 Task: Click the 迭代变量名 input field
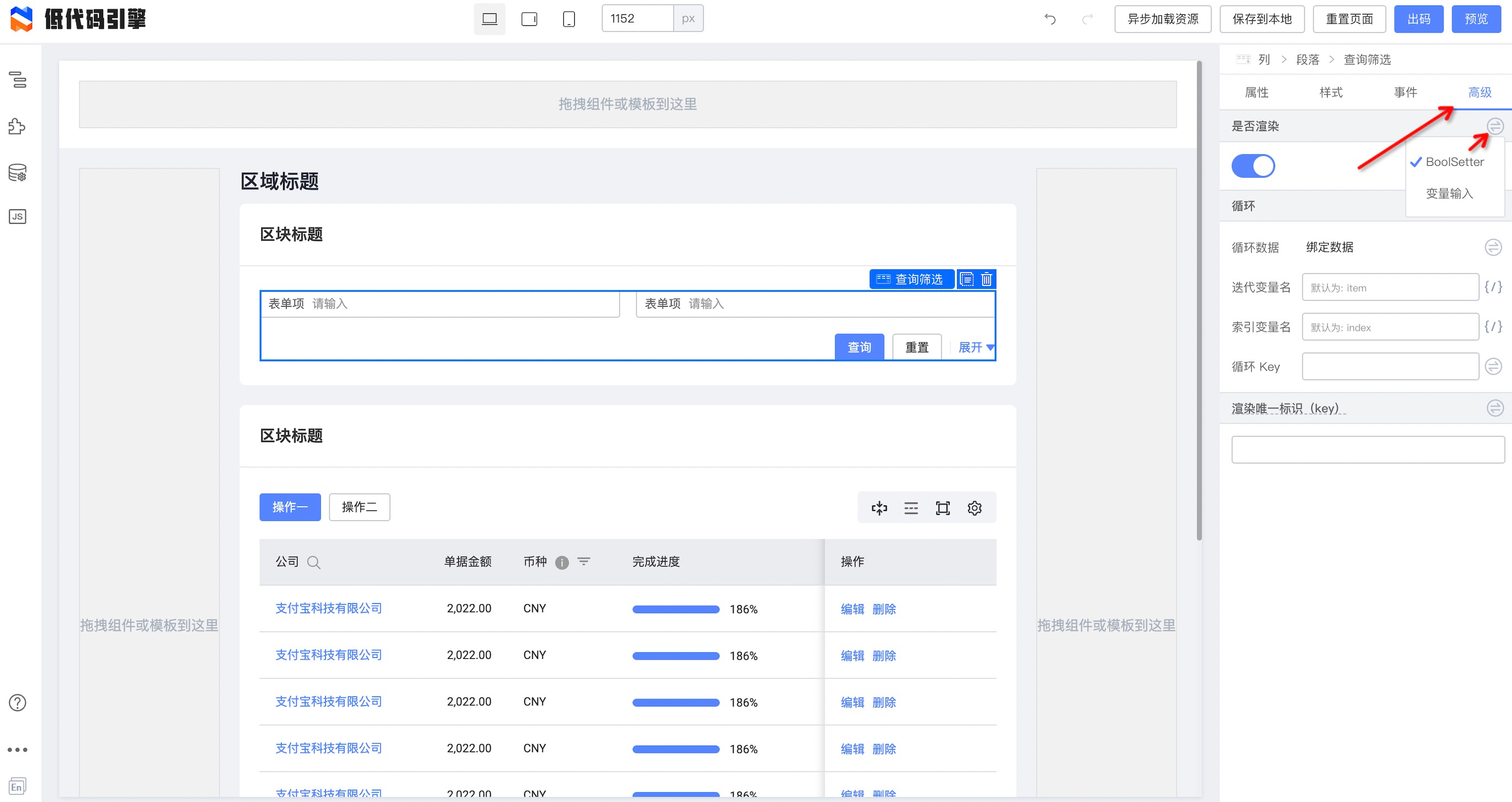(x=1389, y=288)
